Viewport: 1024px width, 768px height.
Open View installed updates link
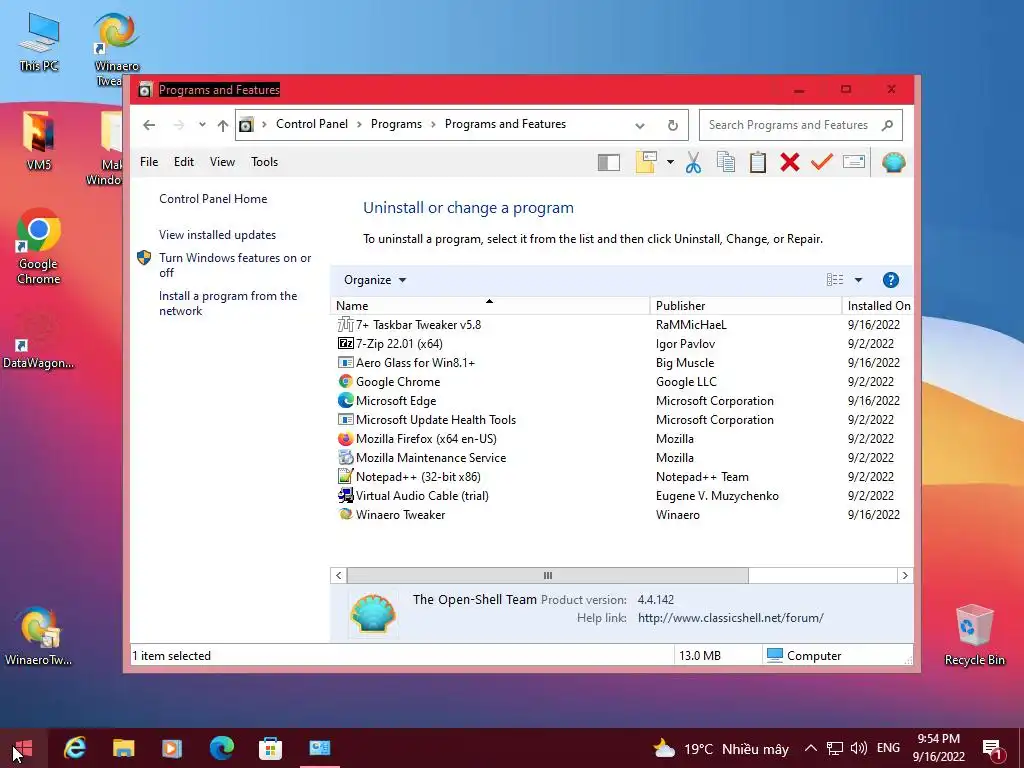pos(217,234)
